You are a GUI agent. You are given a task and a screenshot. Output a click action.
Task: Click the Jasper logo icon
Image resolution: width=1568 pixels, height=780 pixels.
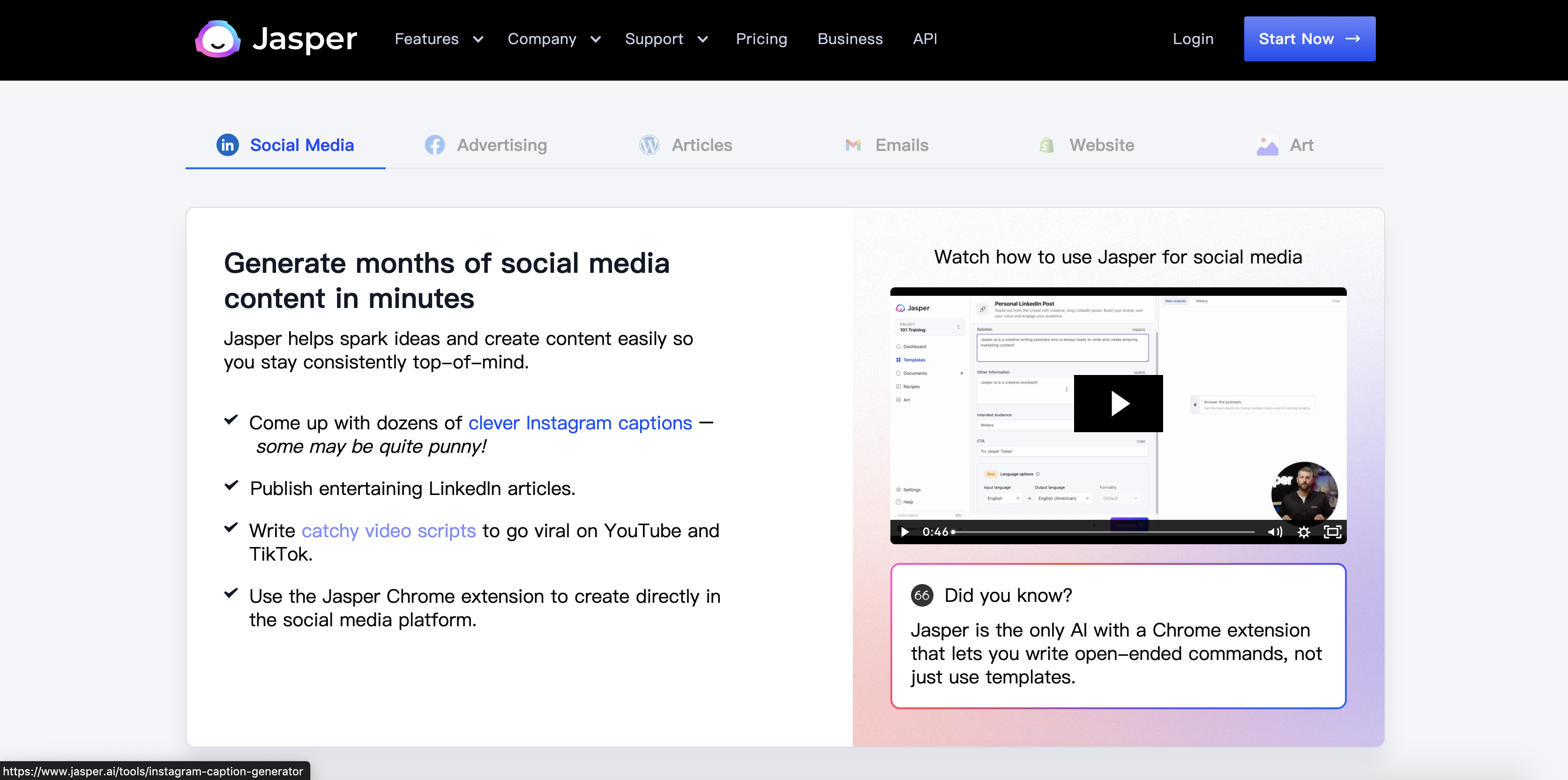tap(217, 39)
